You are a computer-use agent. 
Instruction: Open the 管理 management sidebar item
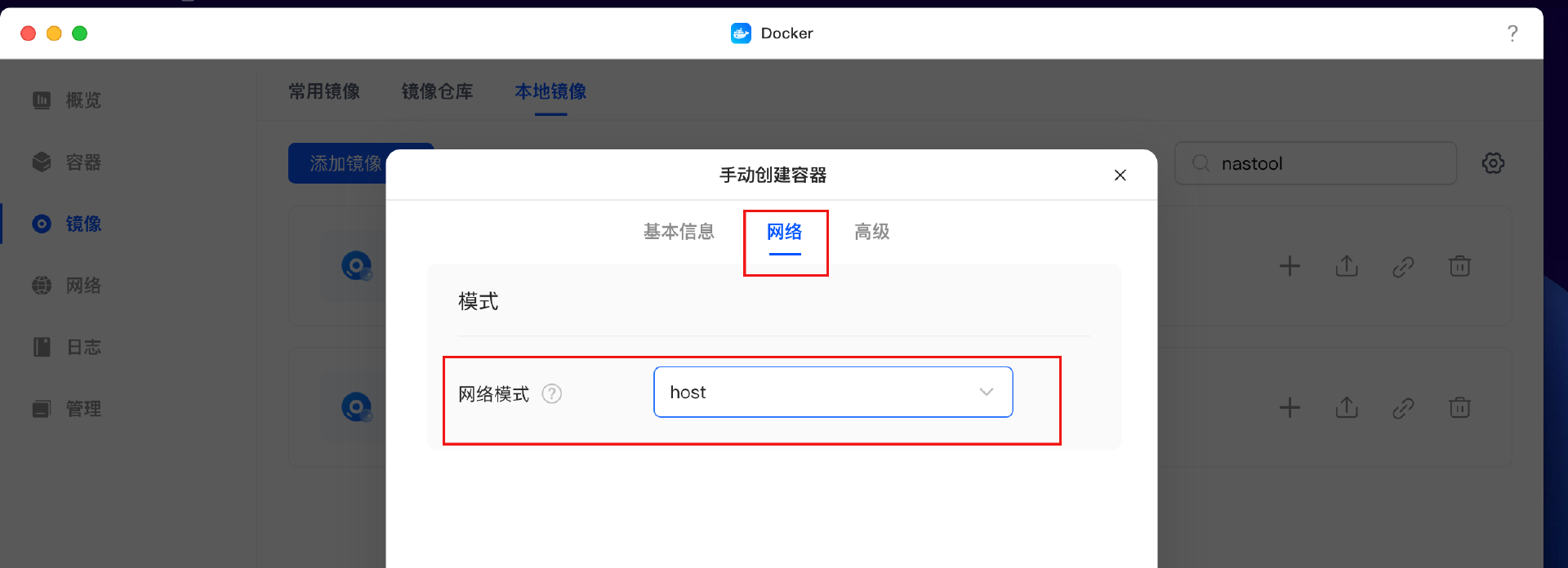[67, 409]
